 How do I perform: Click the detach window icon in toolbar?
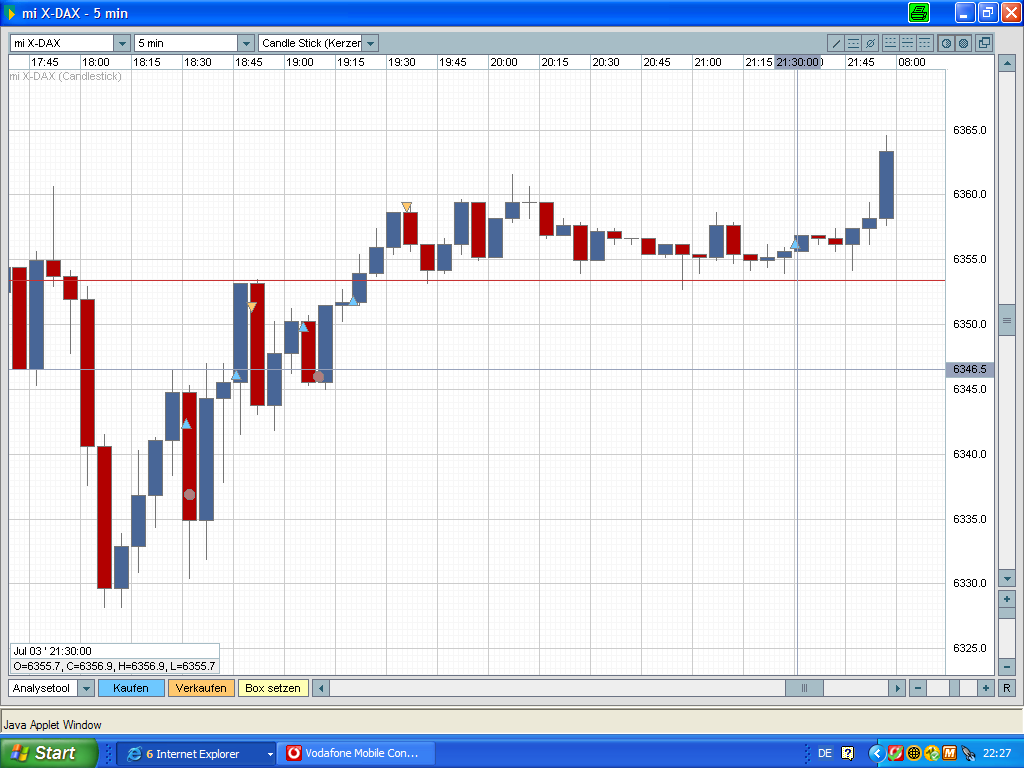click(984, 44)
